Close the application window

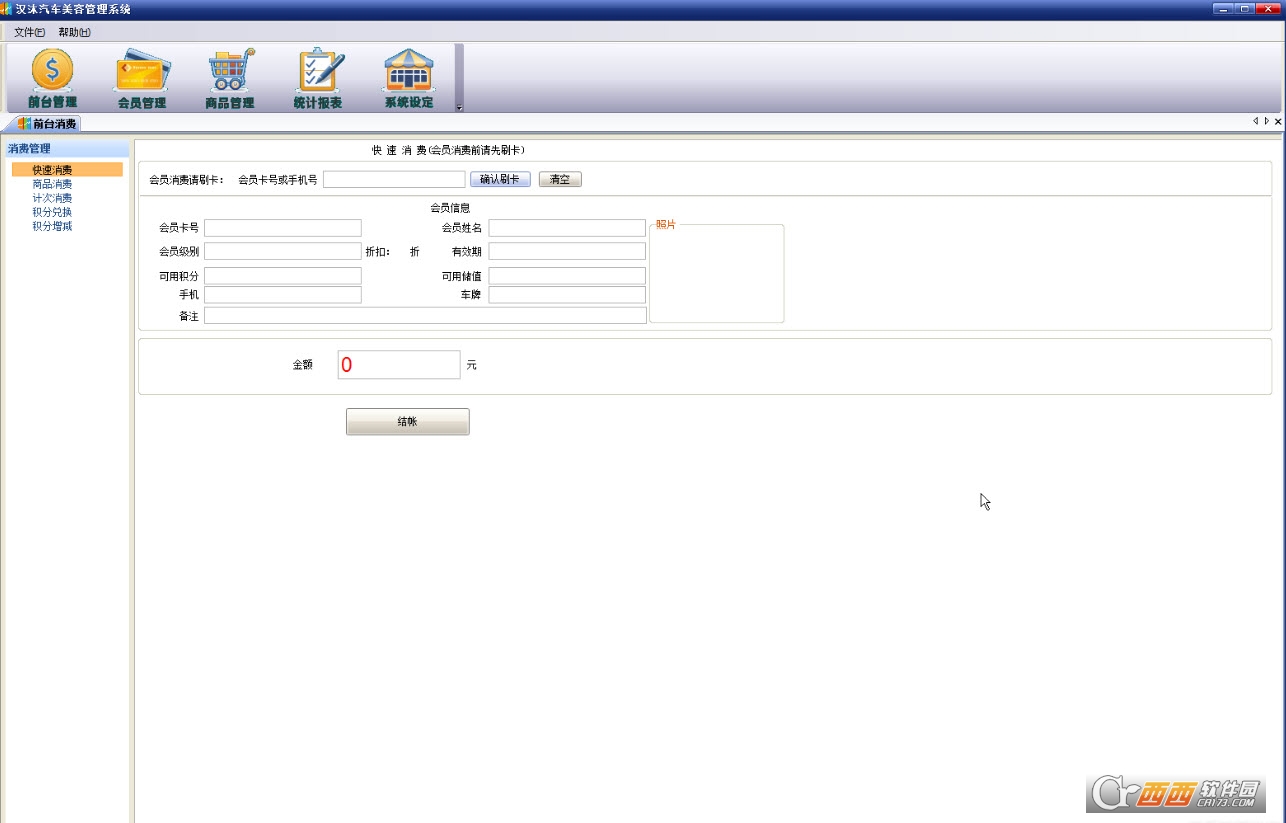tap(1269, 8)
